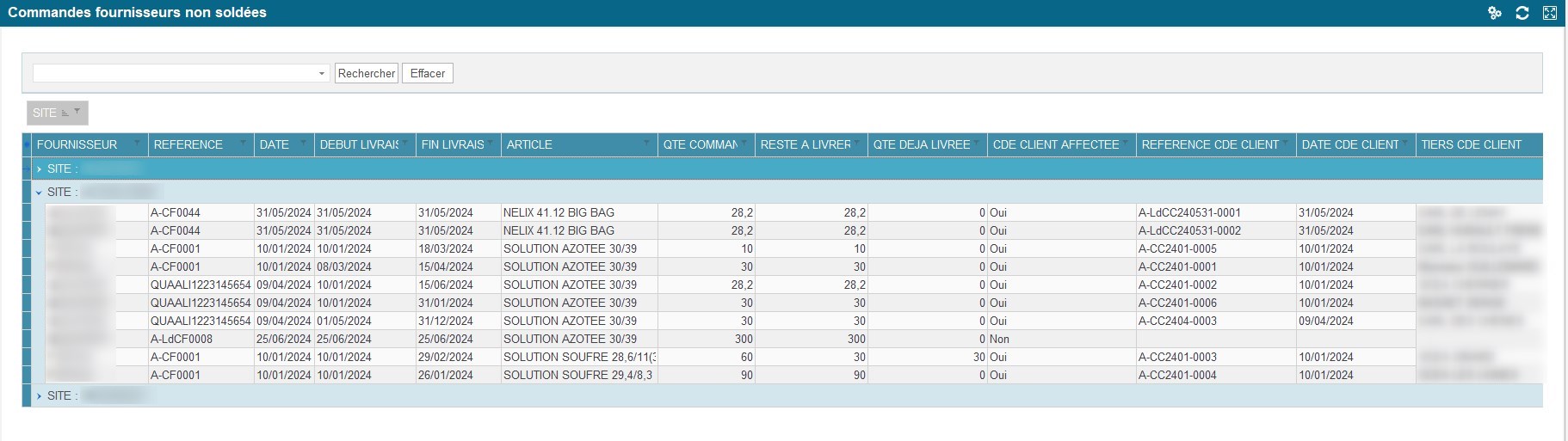Open the settings gears icon in title bar
Screen dimensions: 1568x441
coord(1495,13)
